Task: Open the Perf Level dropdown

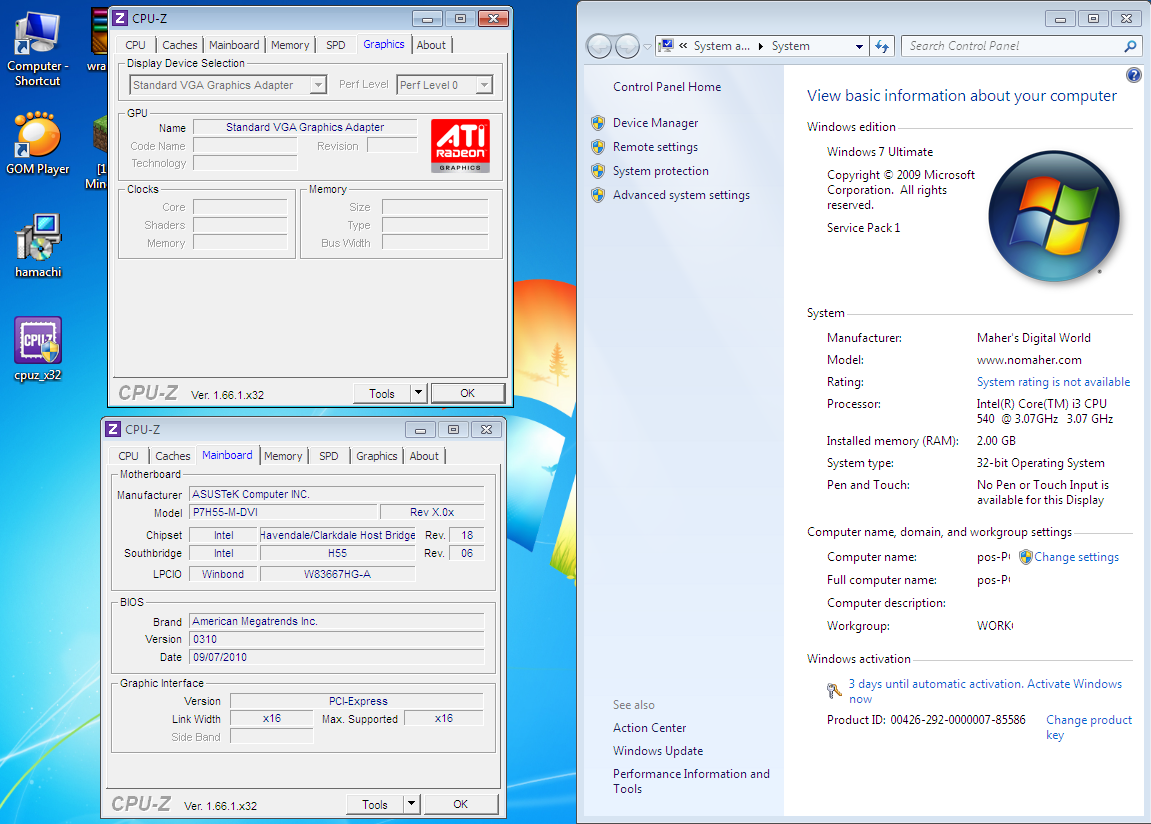Action: [x=484, y=85]
